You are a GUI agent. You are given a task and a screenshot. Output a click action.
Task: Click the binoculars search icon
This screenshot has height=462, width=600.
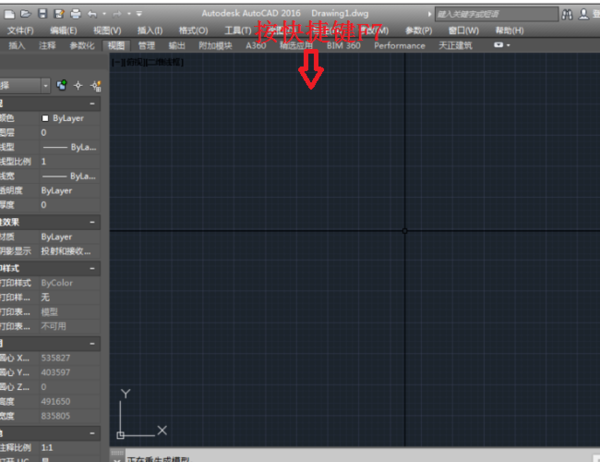pos(567,15)
